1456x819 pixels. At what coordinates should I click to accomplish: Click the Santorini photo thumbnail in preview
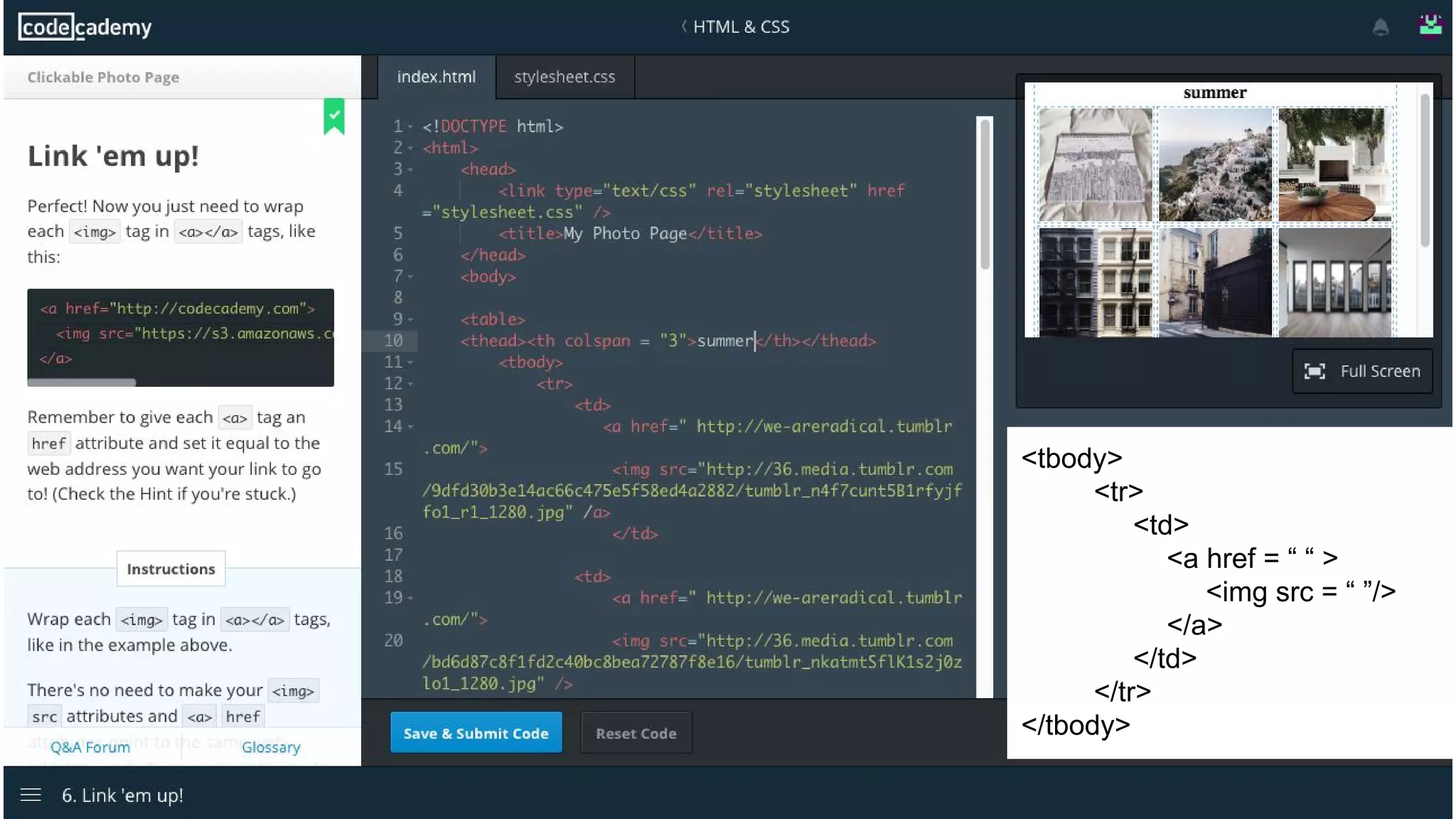click(x=1215, y=164)
